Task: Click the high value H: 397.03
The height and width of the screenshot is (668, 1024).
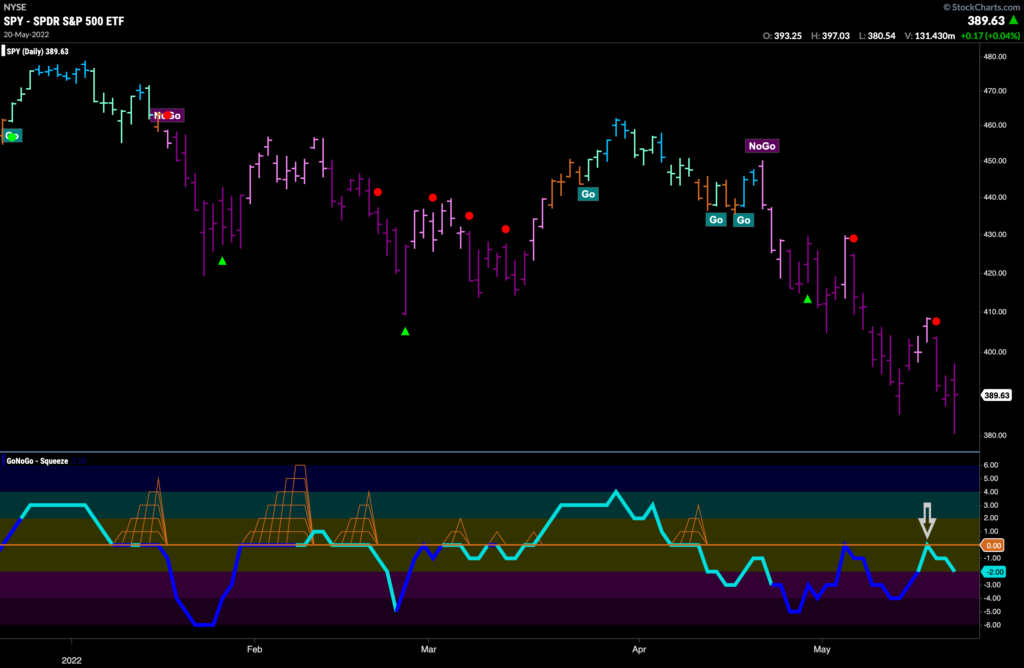Action: tap(830, 36)
